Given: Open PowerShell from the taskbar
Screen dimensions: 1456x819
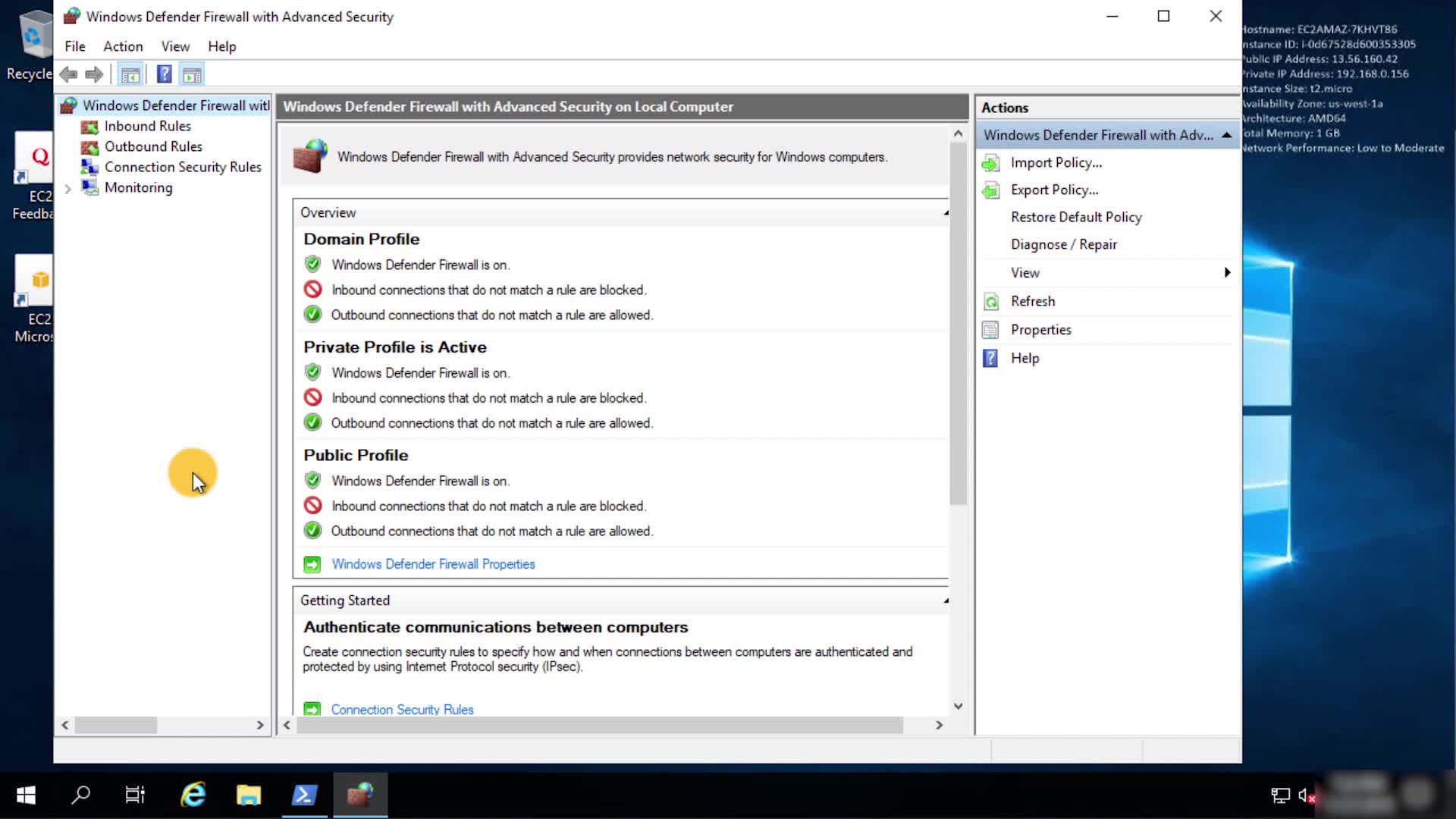Looking at the screenshot, I should [x=304, y=795].
